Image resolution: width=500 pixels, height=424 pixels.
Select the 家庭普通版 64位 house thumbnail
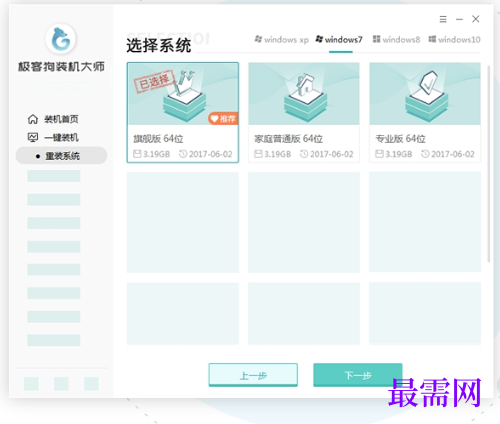pyautogui.click(x=304, y=94)
